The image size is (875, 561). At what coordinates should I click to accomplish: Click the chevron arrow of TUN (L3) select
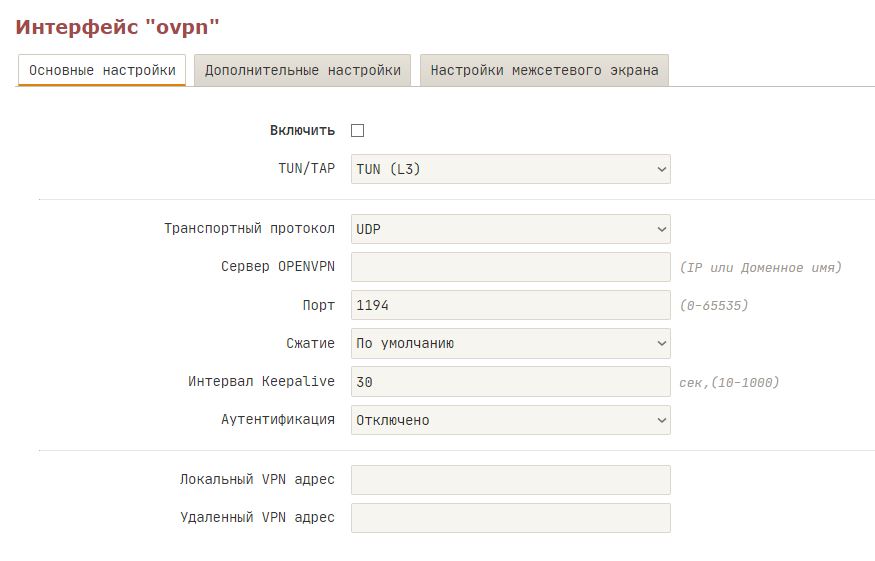pos(661,169)
